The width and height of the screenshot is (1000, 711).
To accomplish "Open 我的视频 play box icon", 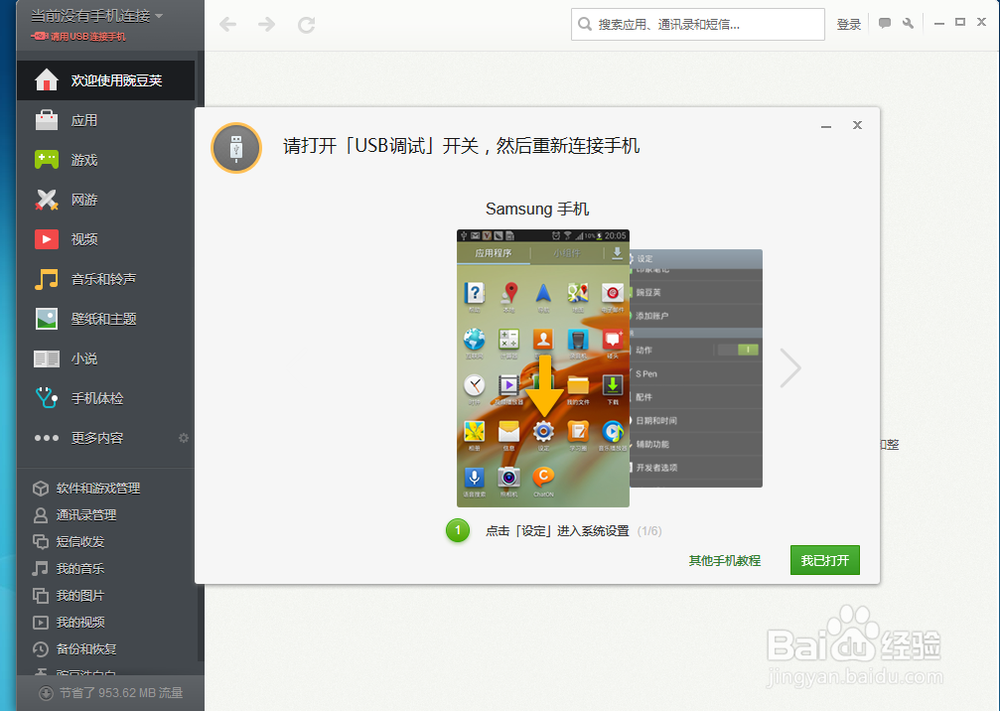I will (x=41, y=622).
